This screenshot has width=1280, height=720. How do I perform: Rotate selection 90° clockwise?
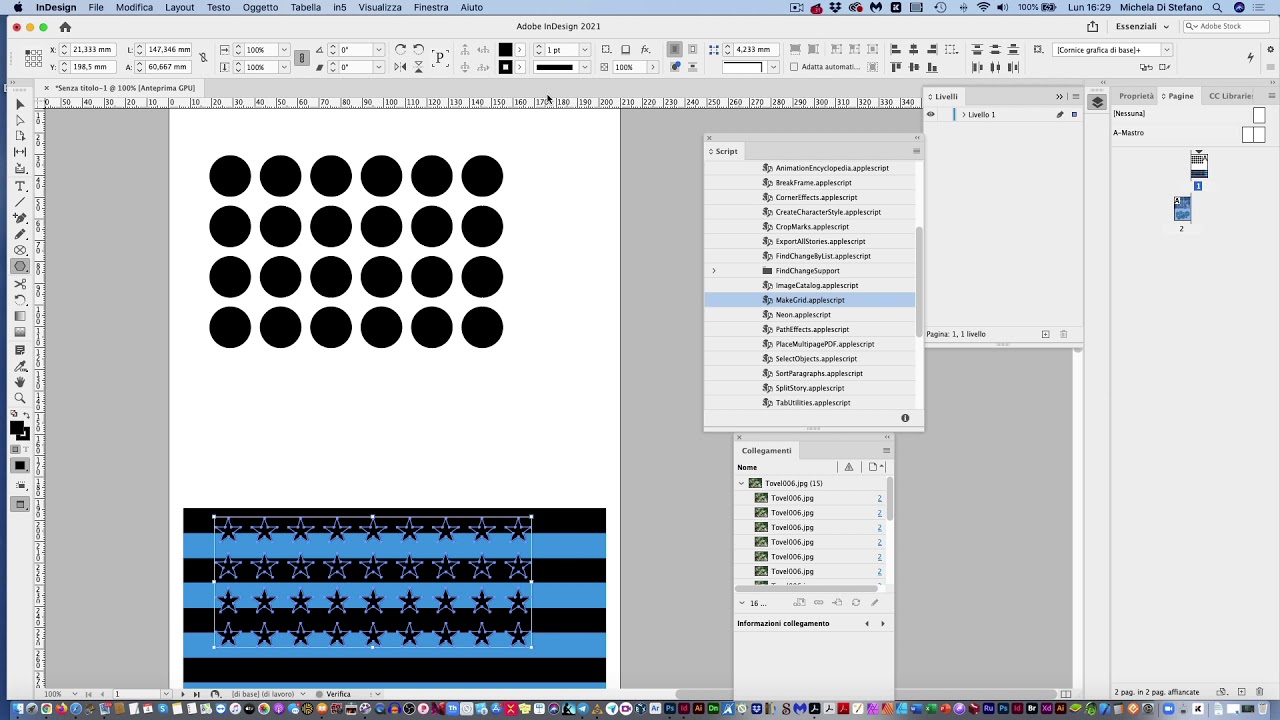click(x=400, y=49)
